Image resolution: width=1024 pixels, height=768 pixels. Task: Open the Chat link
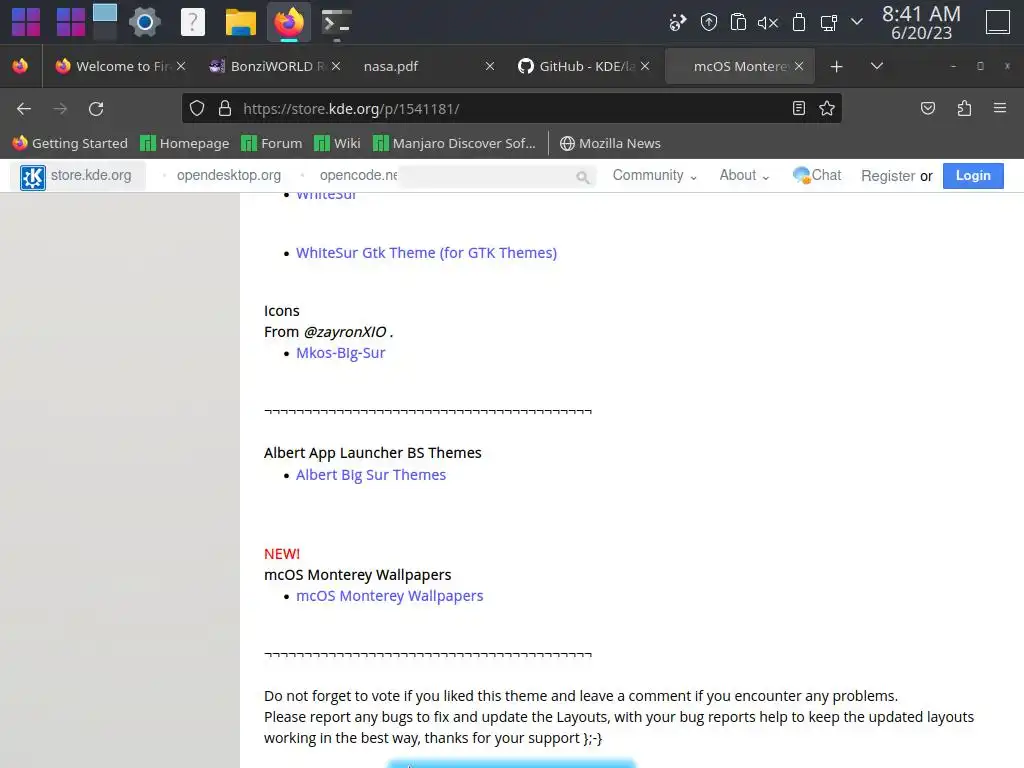[816, 175]
